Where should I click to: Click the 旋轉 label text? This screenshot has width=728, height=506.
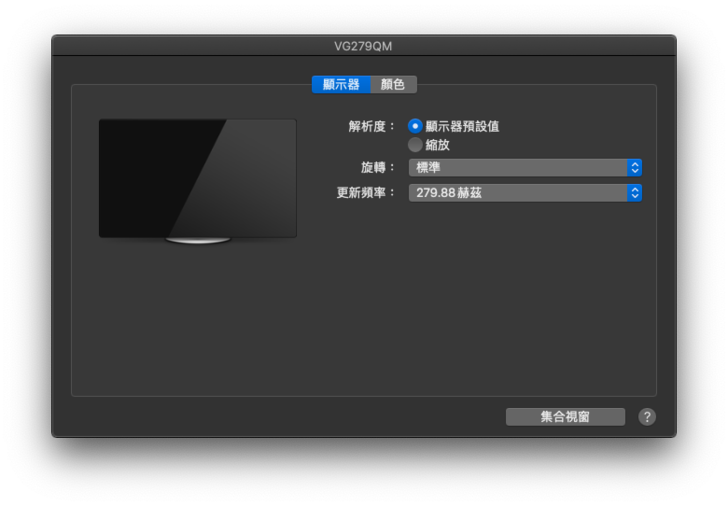(377, 168)
